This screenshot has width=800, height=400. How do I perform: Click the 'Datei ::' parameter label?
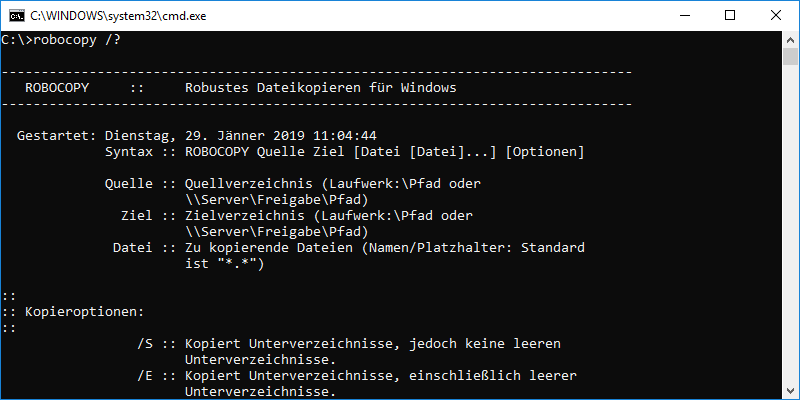pos(144,248)
